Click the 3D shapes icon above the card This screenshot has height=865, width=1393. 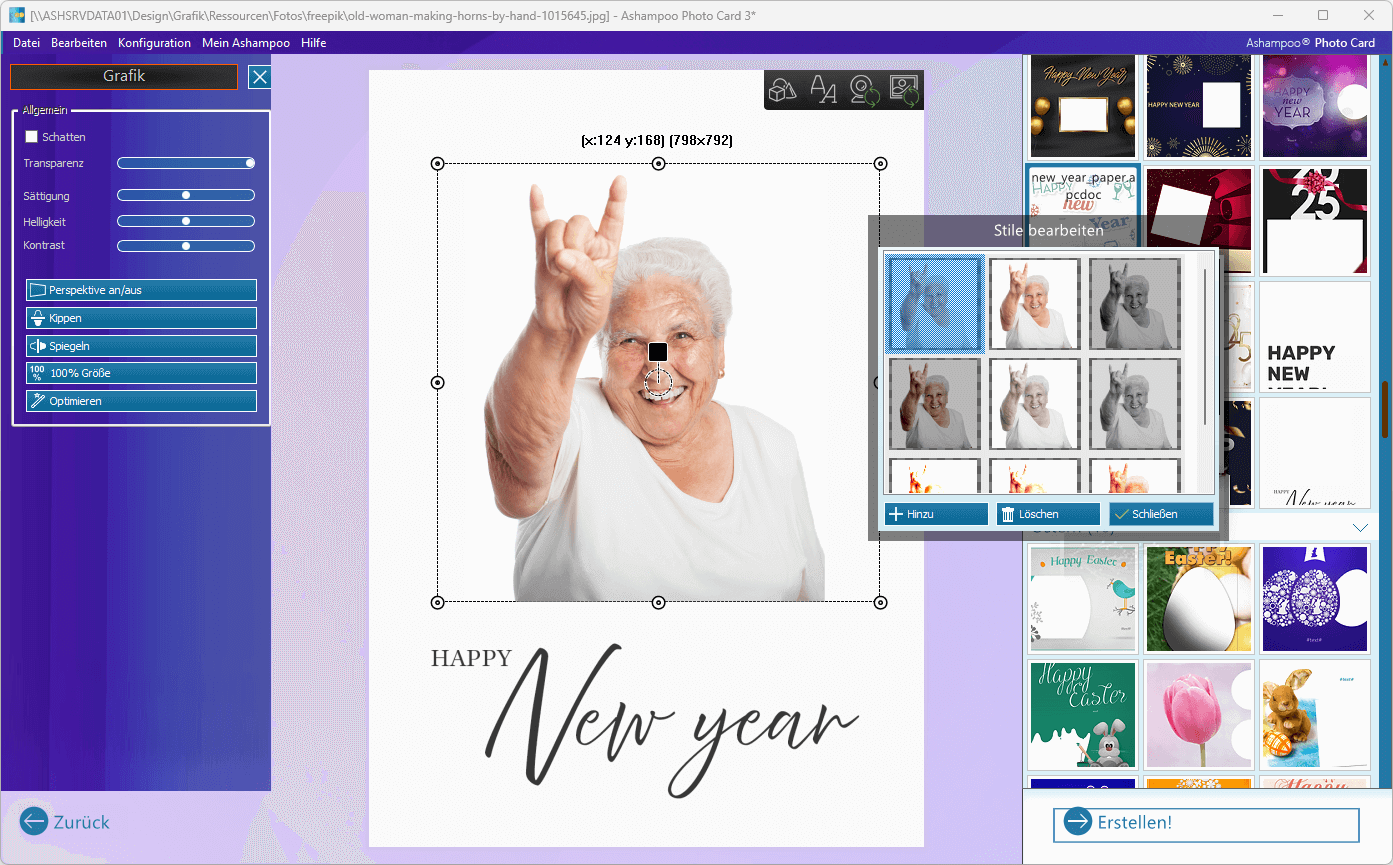coord(783,90)
